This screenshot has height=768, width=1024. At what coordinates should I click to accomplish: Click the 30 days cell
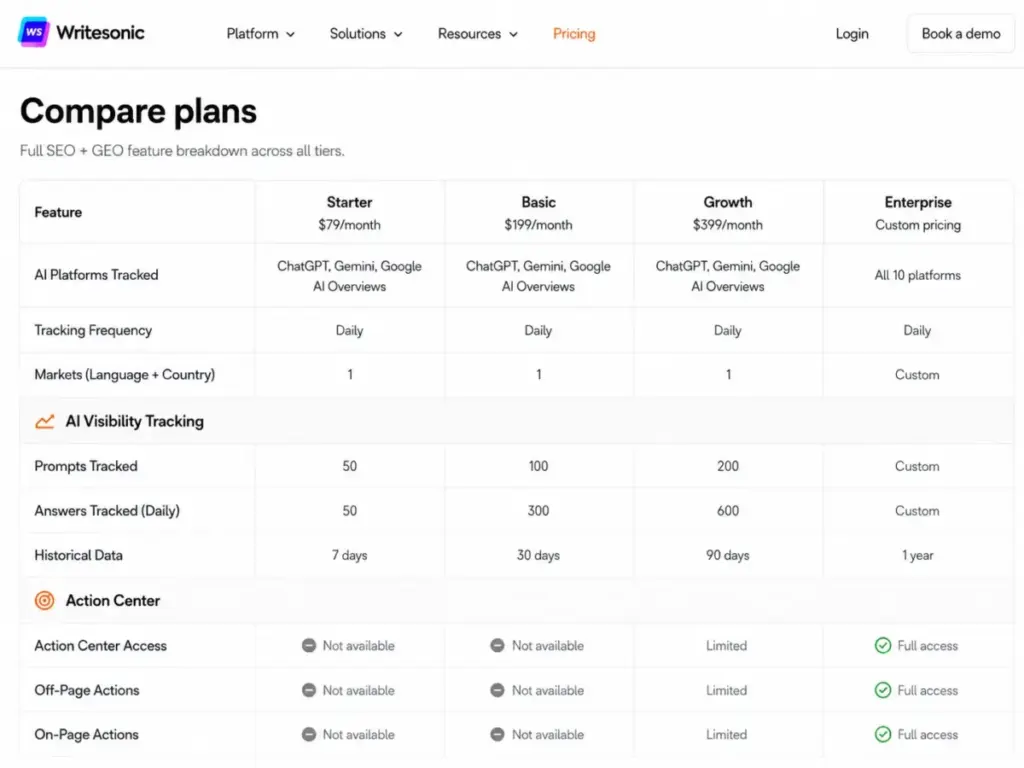pos(538,555)
